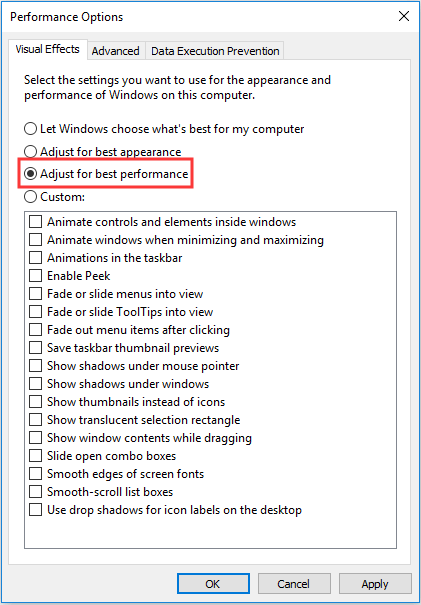The width and height of the screenshot is (421, 605).
Task: Click the Cancel button
Action: pos(294,583)
